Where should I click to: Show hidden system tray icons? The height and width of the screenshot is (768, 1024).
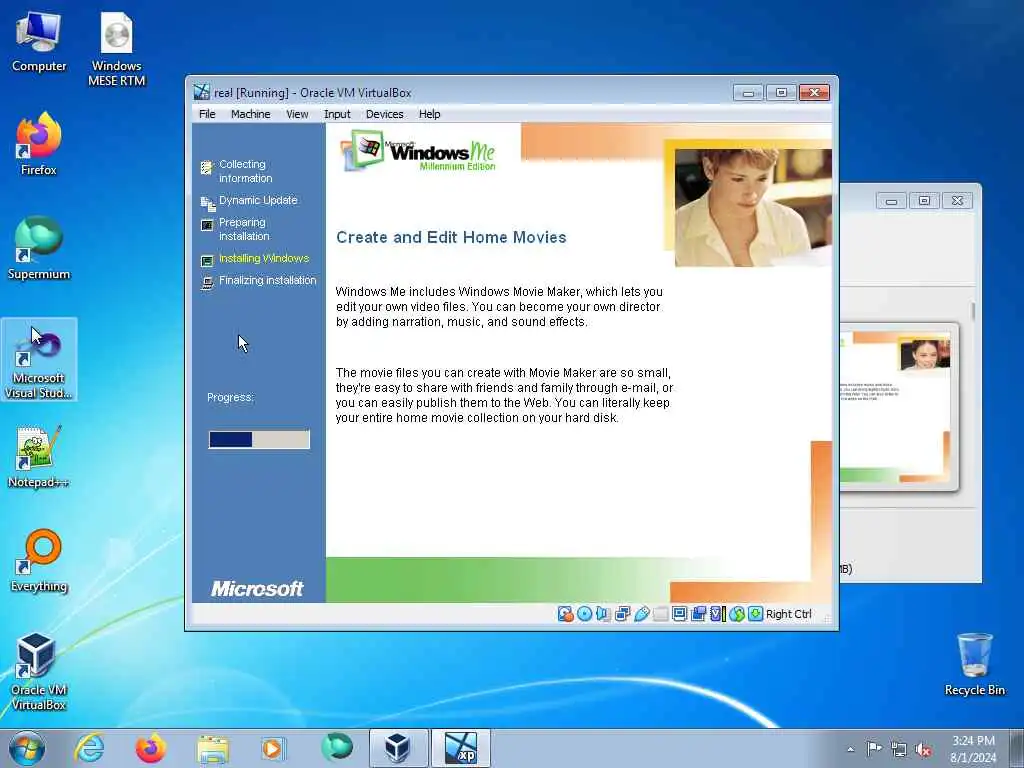(x=850, y=749)
